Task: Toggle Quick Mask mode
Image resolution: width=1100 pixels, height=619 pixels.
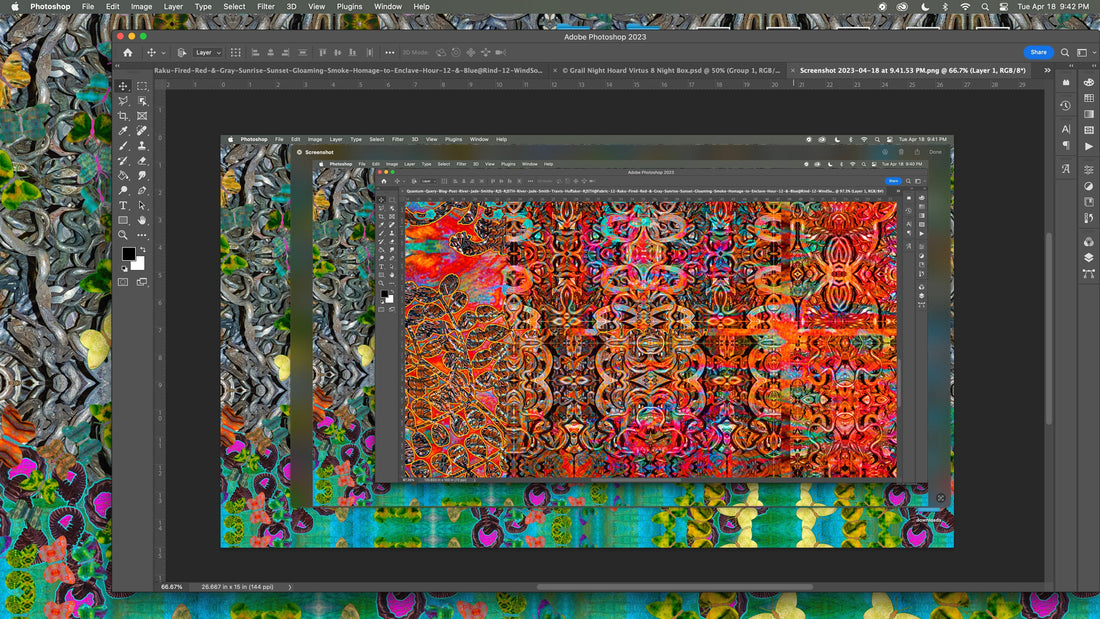Action: coord(123,282)
